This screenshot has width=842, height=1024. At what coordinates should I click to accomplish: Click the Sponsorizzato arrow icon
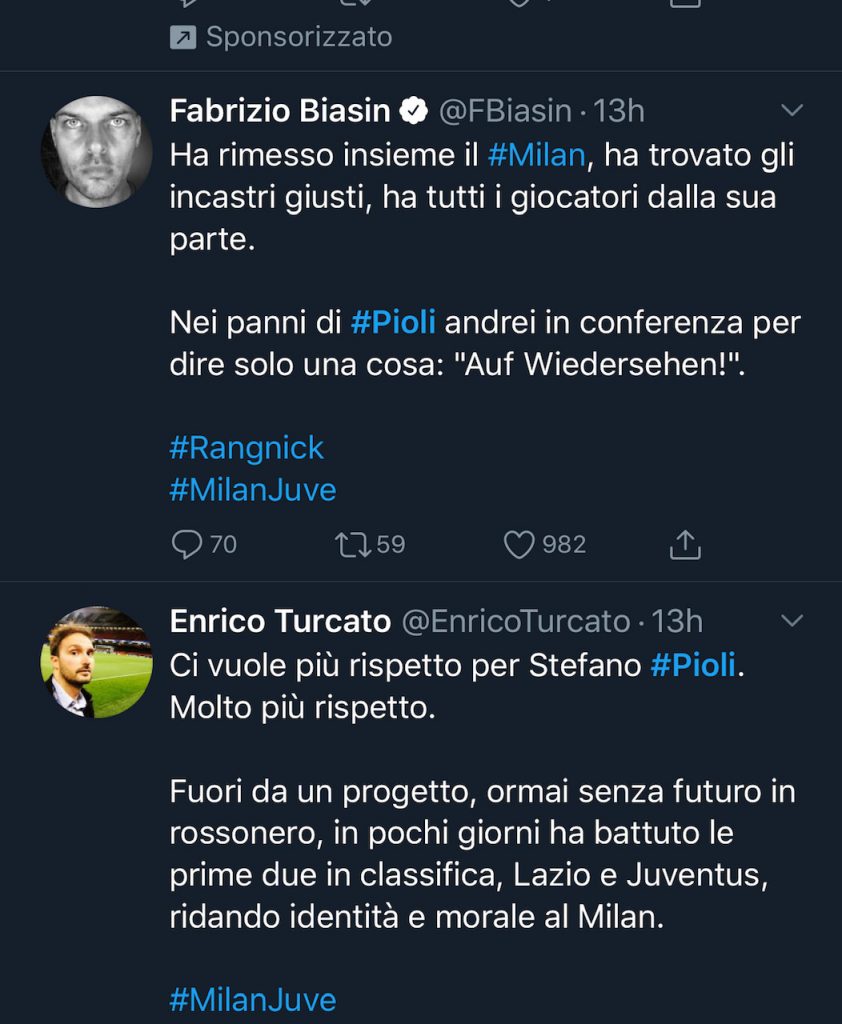pos(183,38)
